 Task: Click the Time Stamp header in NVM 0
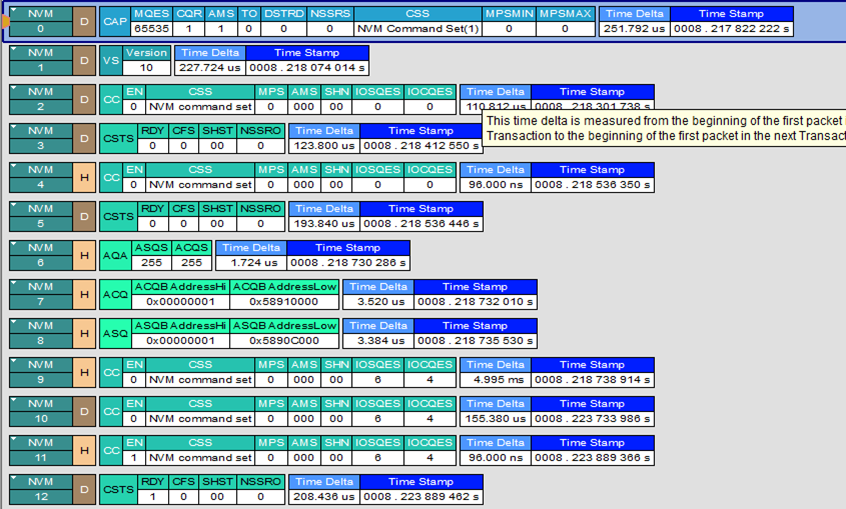coord(730,14)
